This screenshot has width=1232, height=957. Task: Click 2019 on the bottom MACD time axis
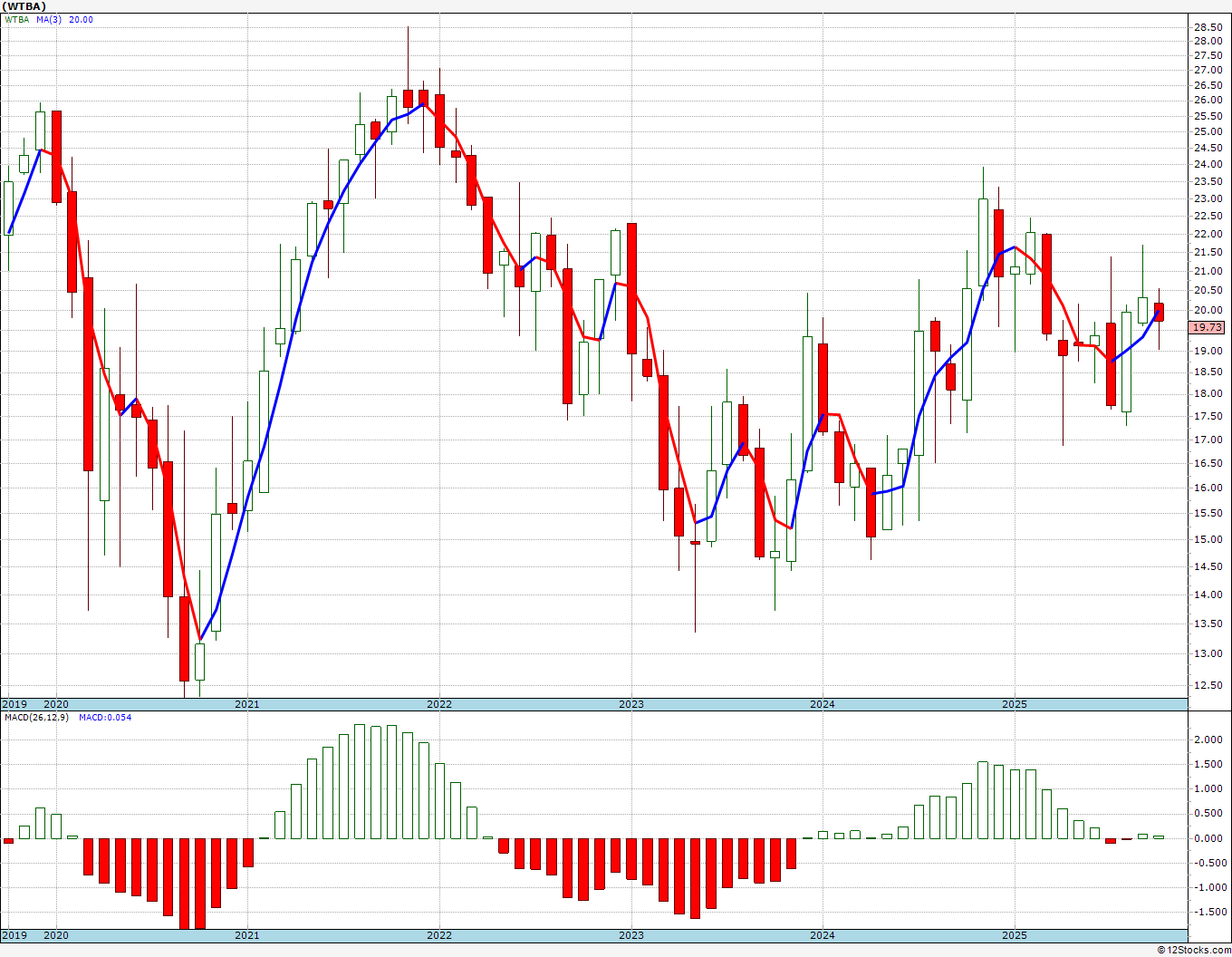(x=14, y=935)
